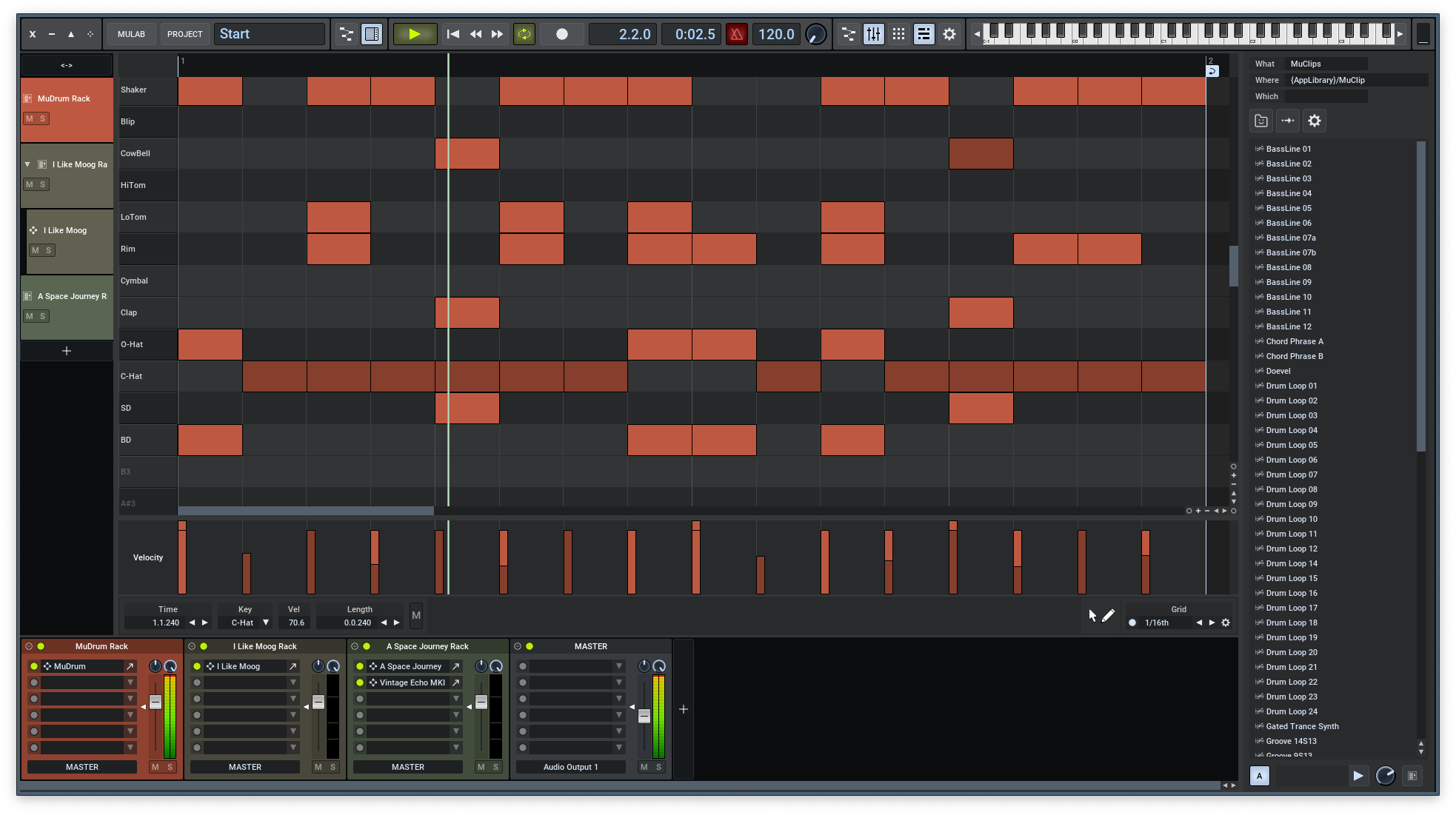Open the browser folder icon
The height and width of the screenshot is (815, 1456).
pyautogui.click(x=1261, y=121)
